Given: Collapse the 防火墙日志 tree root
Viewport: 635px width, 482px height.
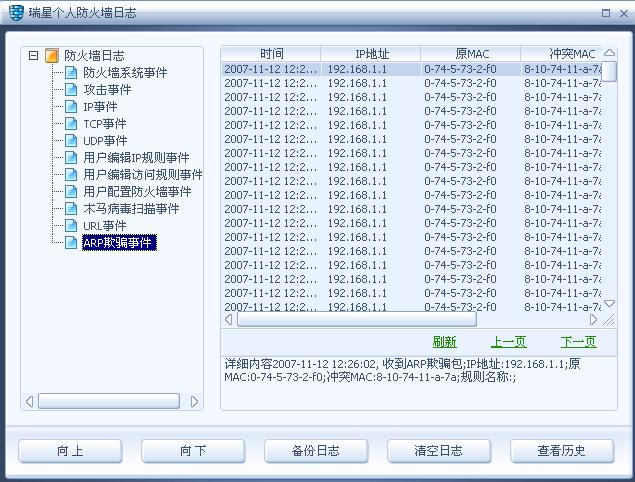Looking at the screenshot, I should pyautogui.click(x=33, y=55).
